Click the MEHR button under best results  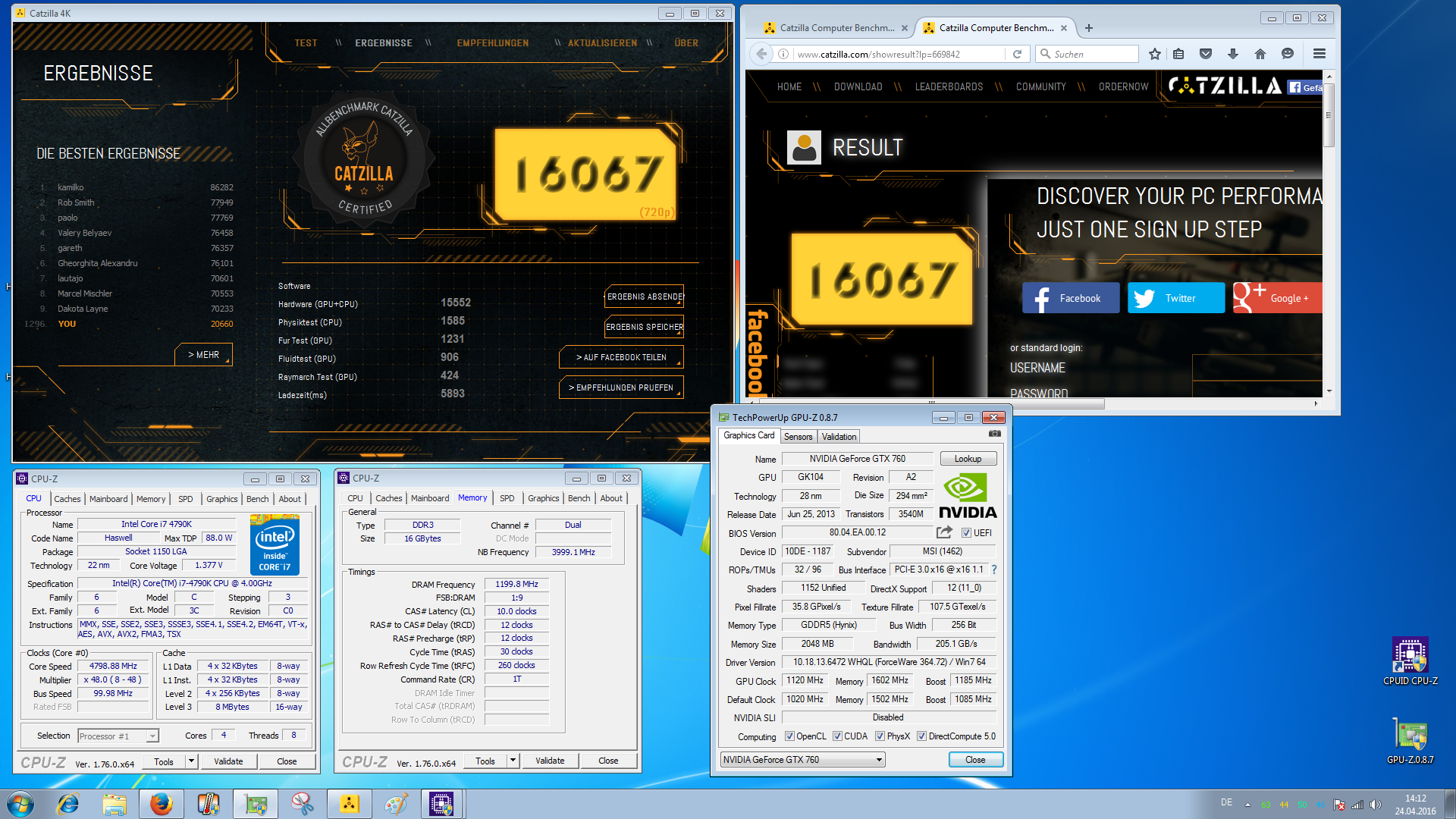203,355
